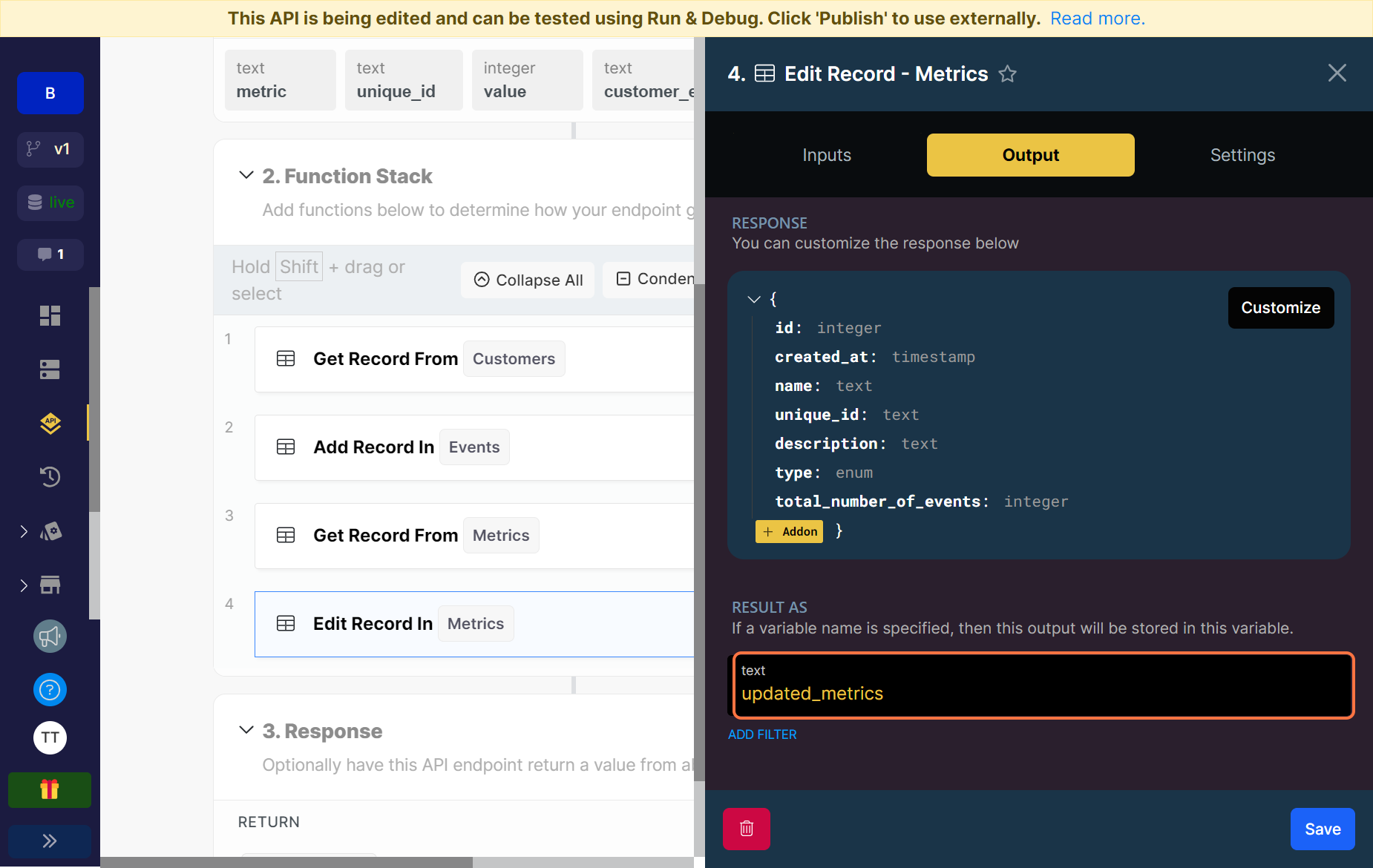
Task: Close the Edit Record panel
Action: click(1337, 73)
